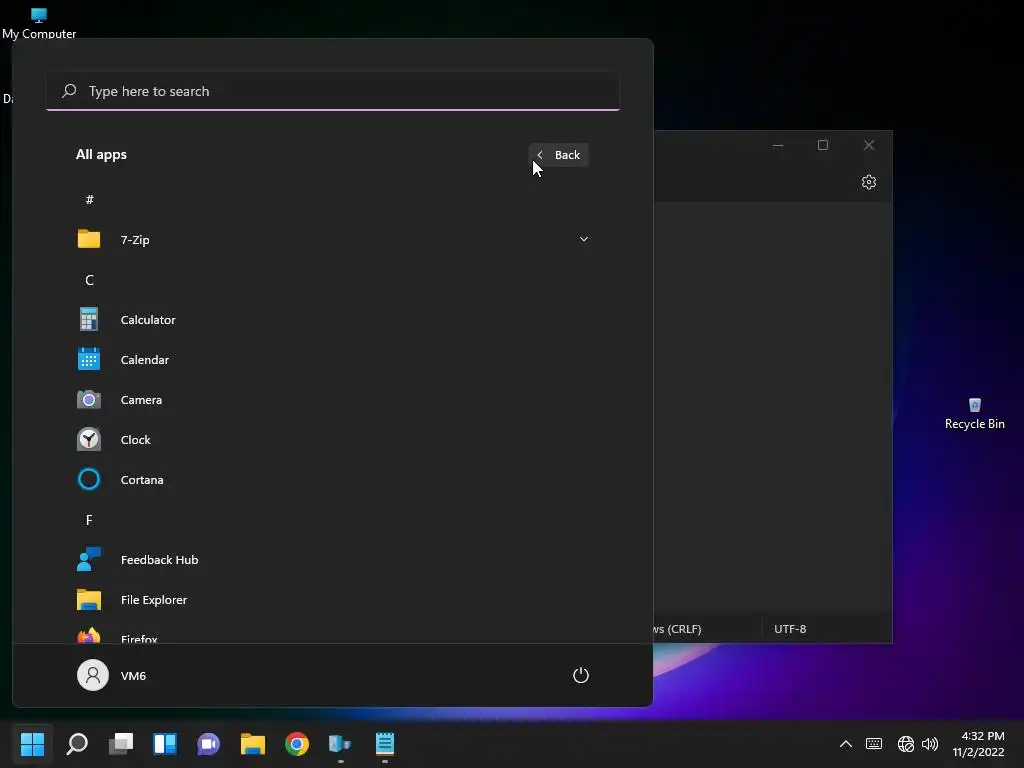Open the touch keyboard tray icon

point(874,743)
